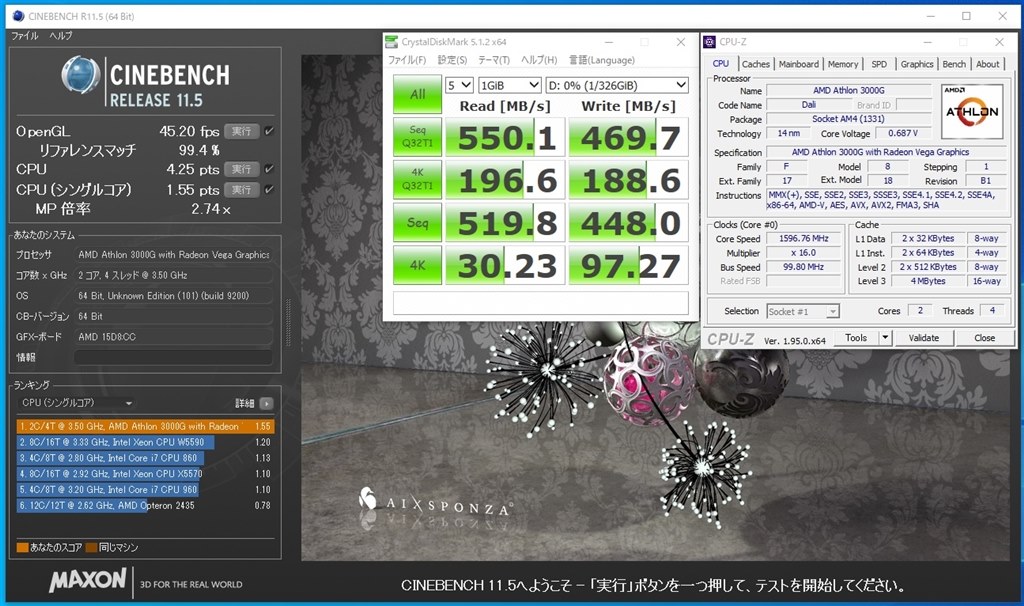Image resolution: width=1024 pixels, height=606 pixels.
Task: Open CrystalDiskMark テーマ(T) menu
Action: [494, 60]
